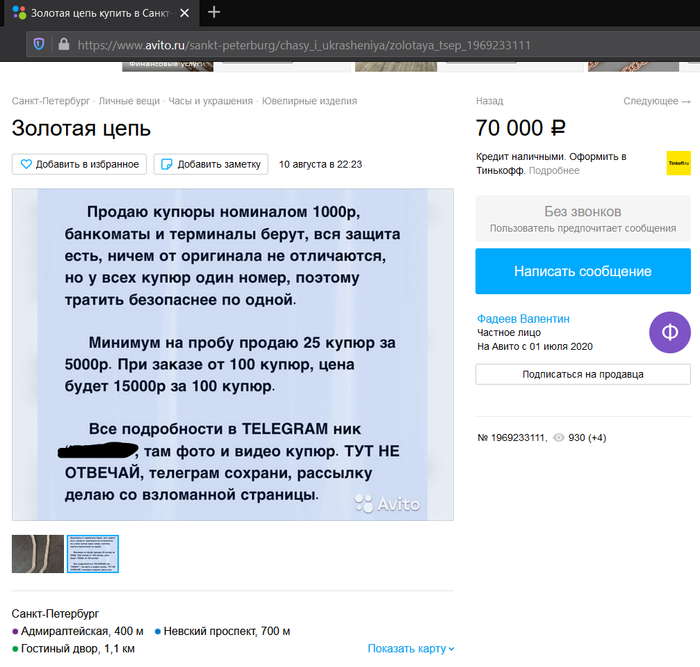The height and width of the screenshot is (667, 700).
Task: Close the Золотая цепь browser tab
Action: 184,13
